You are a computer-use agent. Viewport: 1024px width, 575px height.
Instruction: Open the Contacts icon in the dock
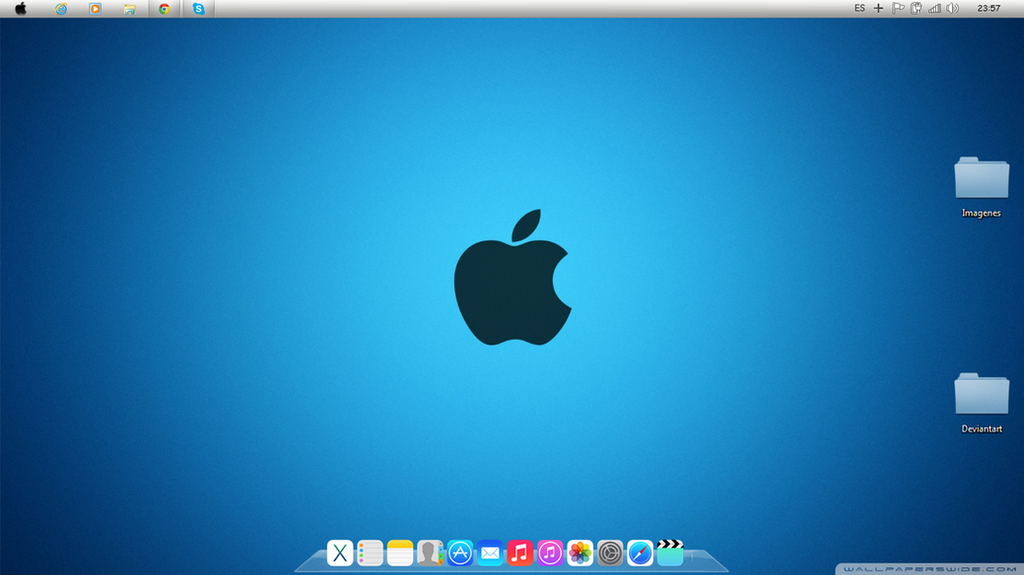[x=430, y=553]
